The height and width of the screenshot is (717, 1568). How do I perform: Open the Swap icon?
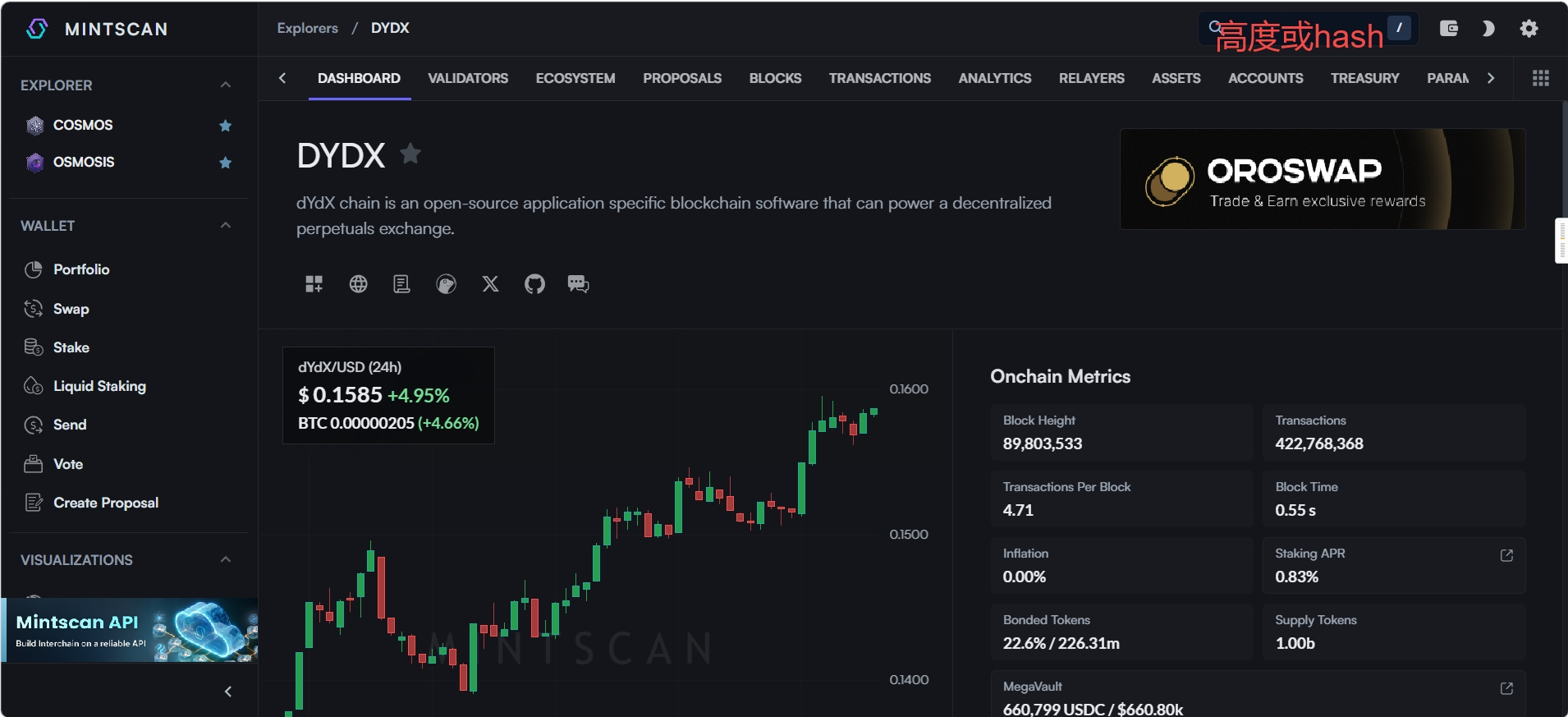coord(34,309)
